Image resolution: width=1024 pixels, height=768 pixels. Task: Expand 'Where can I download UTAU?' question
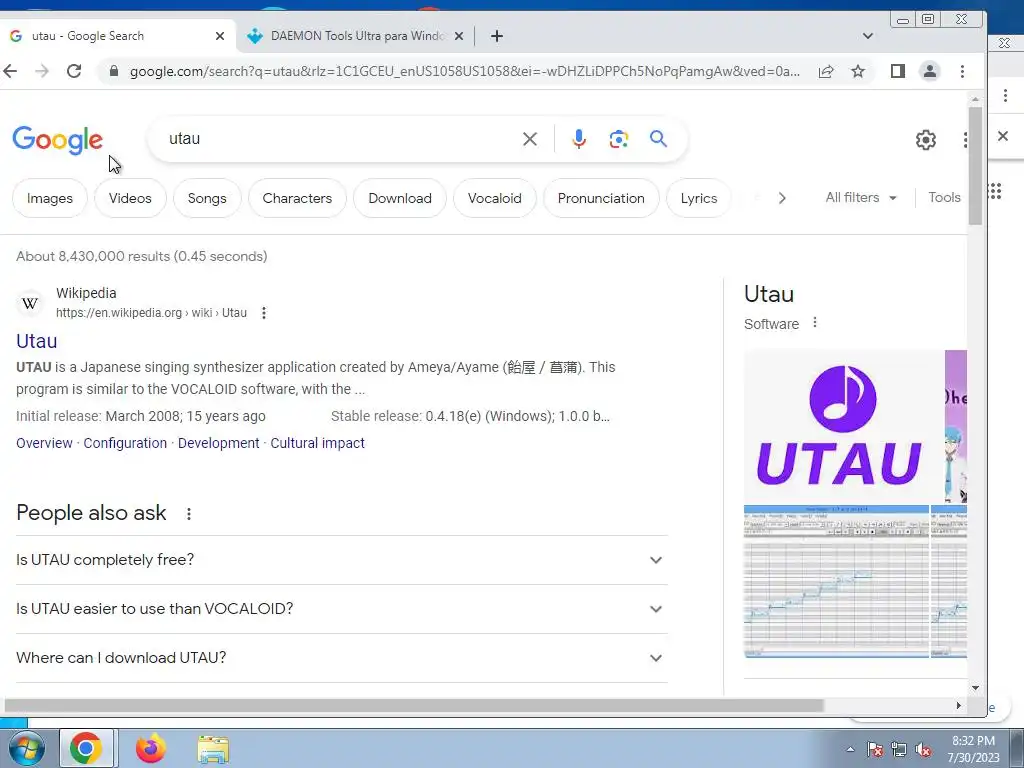(342, 658)
